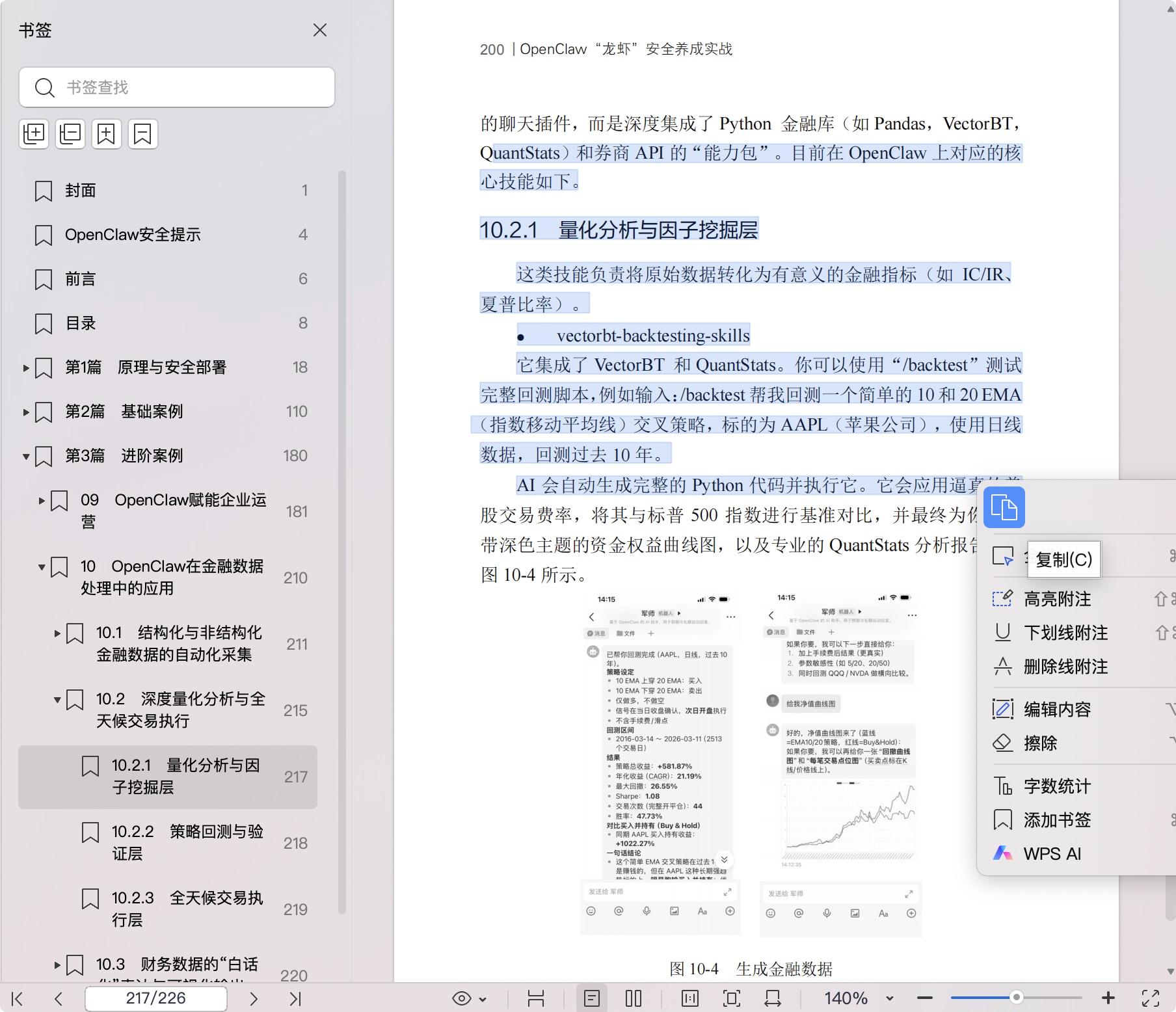
Task: Click the actual size 1:1 icon
Action: point(690,998)
